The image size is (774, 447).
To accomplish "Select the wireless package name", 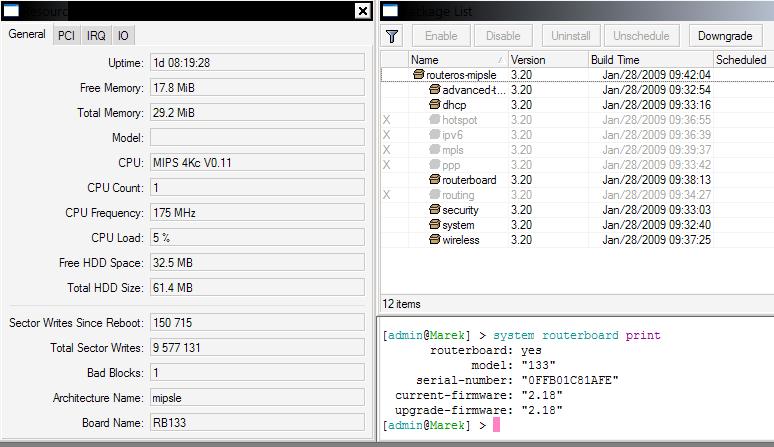I will [x=461, y=240].
